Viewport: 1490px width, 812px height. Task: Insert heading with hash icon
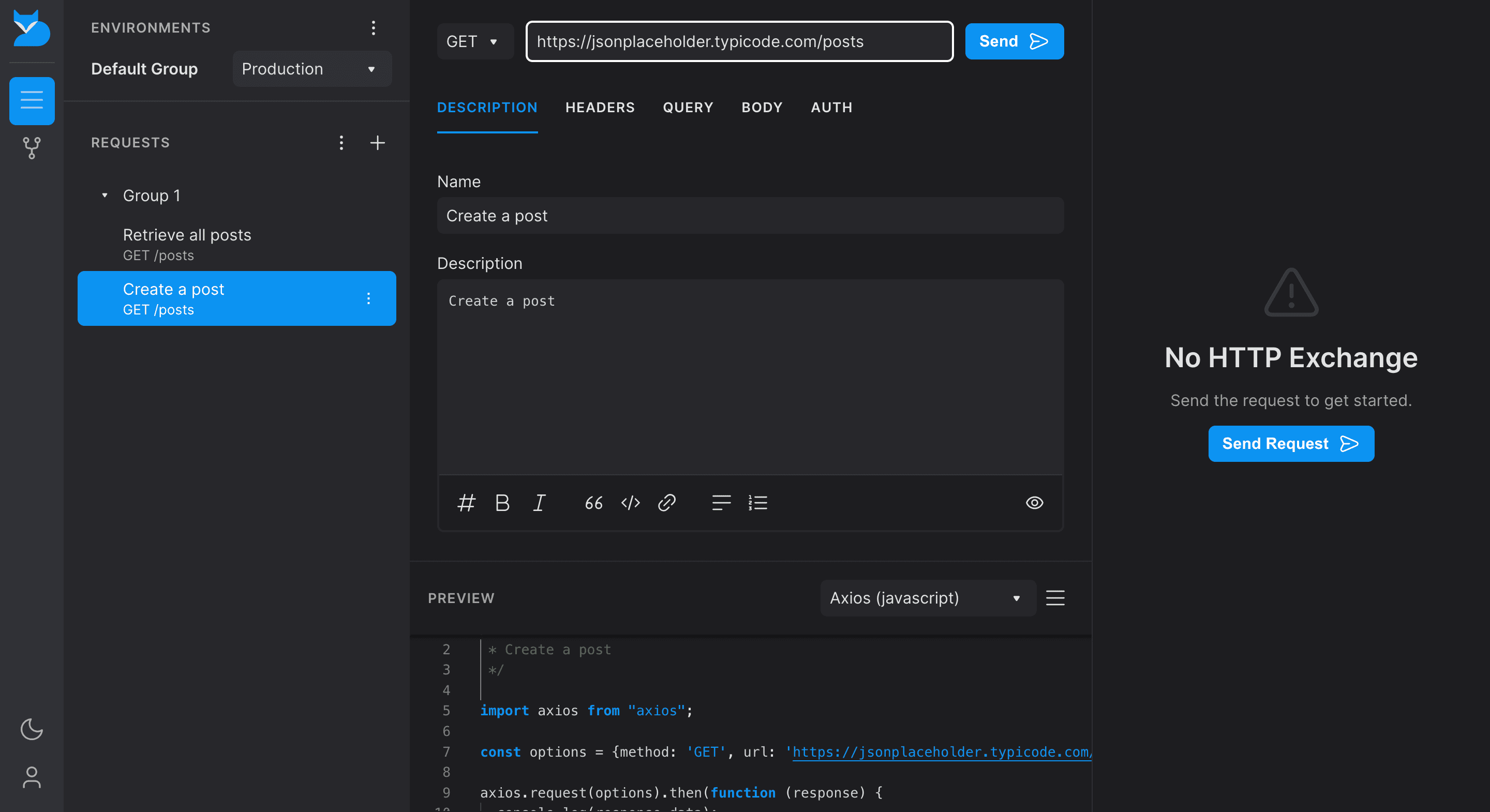click(x=466, y=503)
